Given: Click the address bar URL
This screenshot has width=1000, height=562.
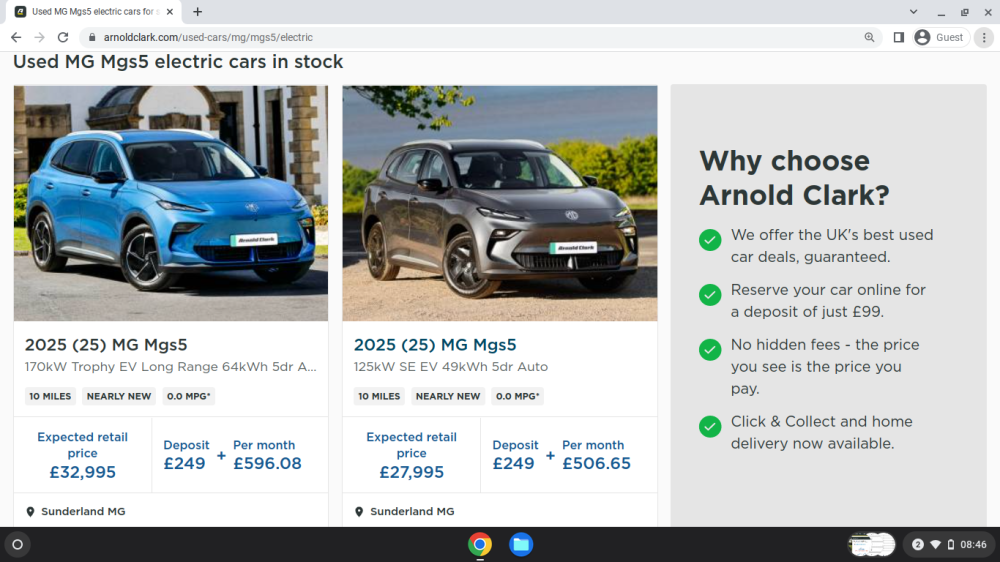Looking at the screenshot, I should click(208, 38).
